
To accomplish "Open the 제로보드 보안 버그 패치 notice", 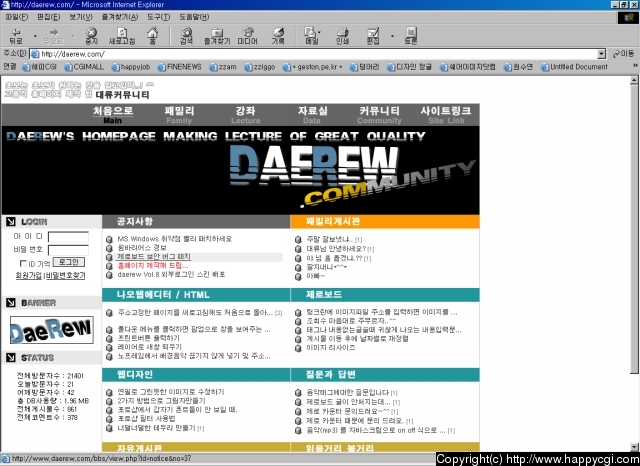I will click(154, 257).
